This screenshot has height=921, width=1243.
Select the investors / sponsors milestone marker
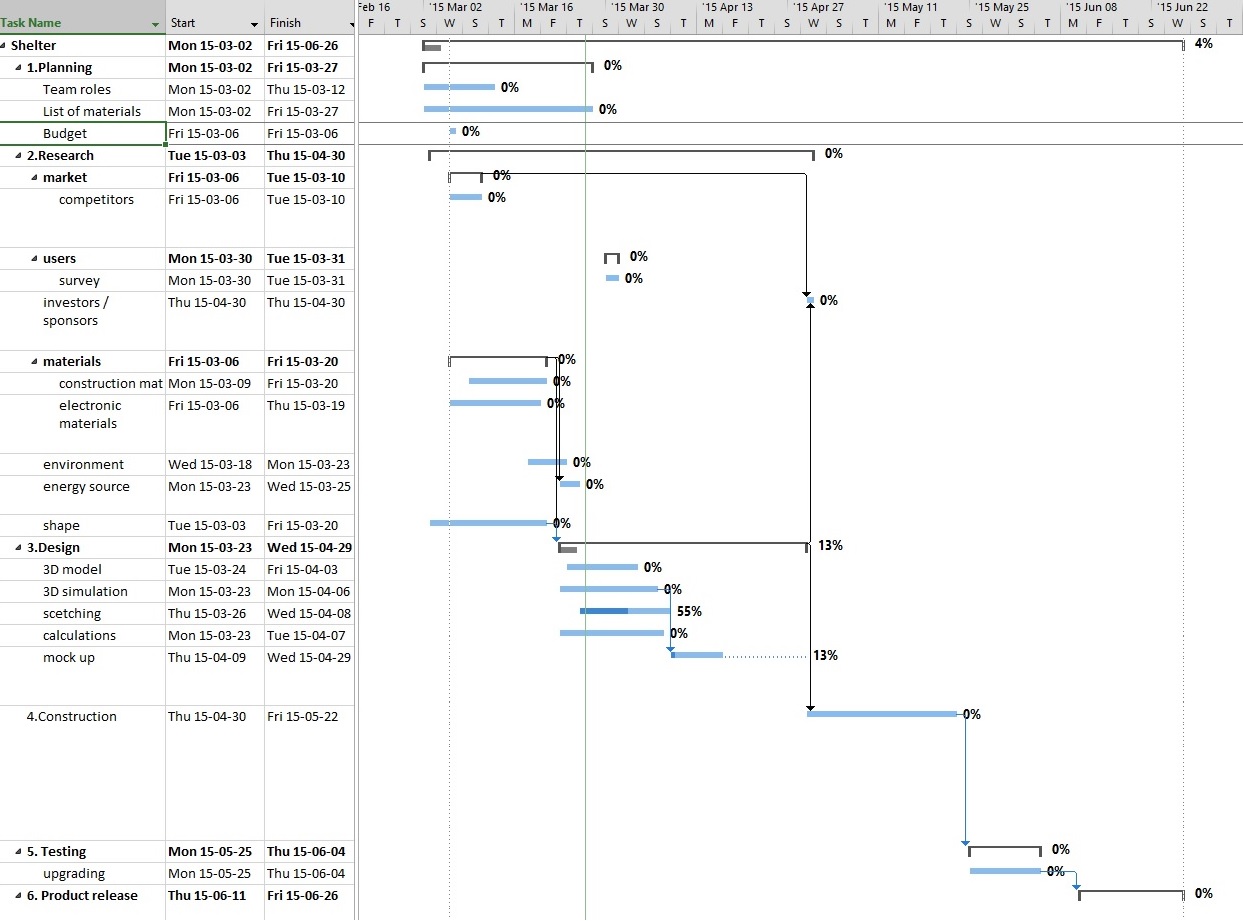[x=810, y=300]
